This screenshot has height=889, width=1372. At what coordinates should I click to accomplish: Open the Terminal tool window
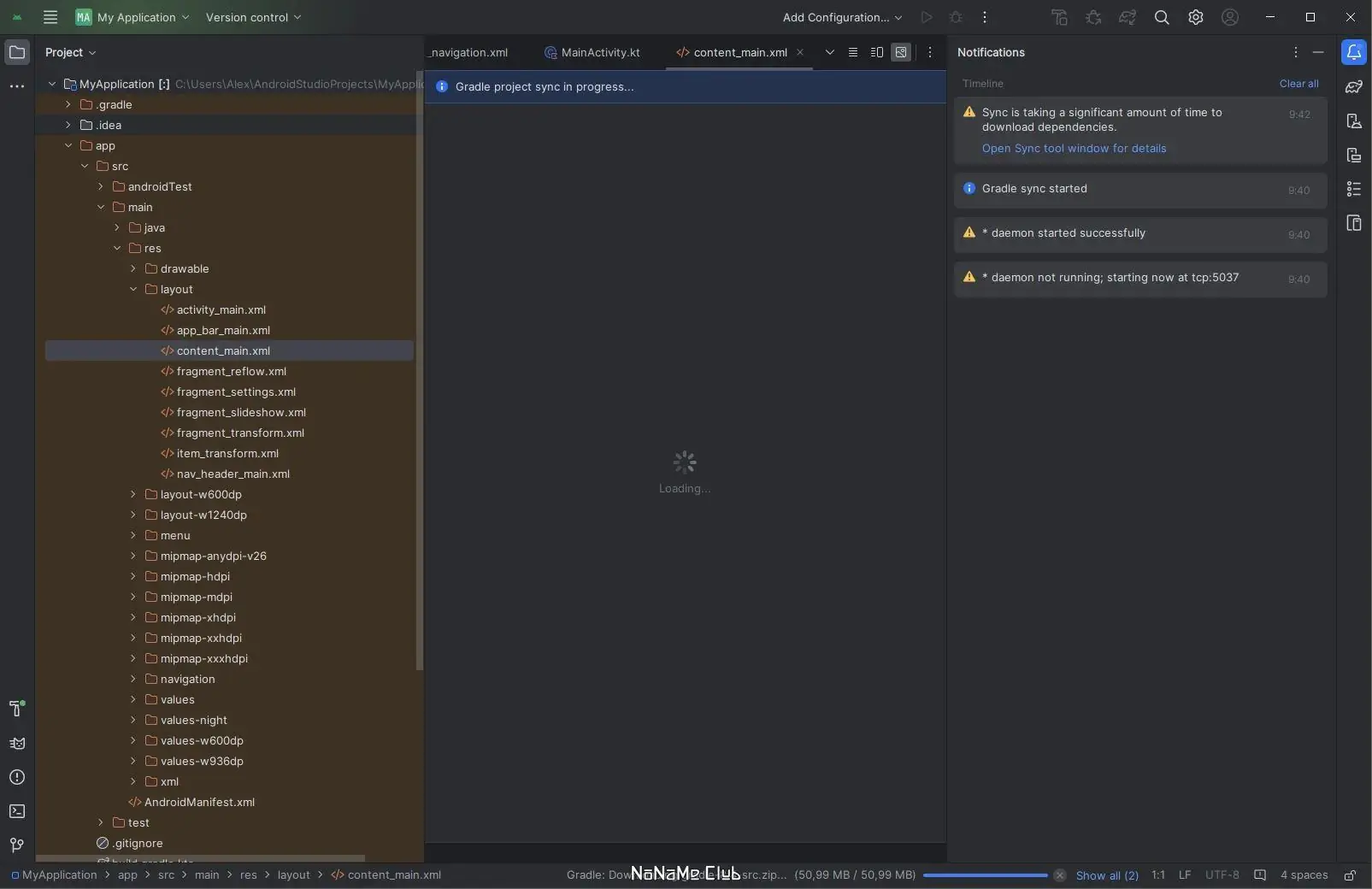point(17,811)
